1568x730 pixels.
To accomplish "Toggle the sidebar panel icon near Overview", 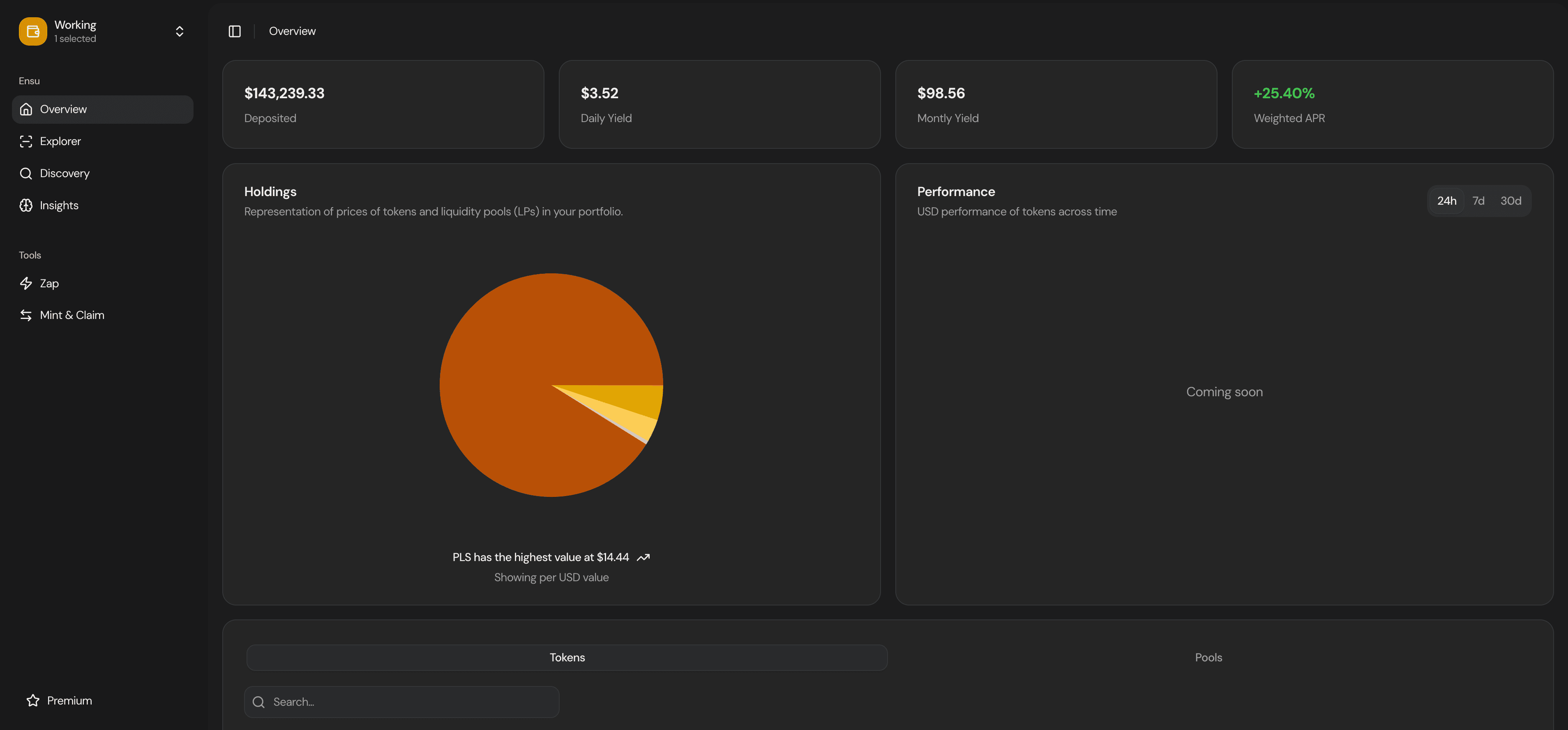I will pyautogui.click(x=234, y=30).
